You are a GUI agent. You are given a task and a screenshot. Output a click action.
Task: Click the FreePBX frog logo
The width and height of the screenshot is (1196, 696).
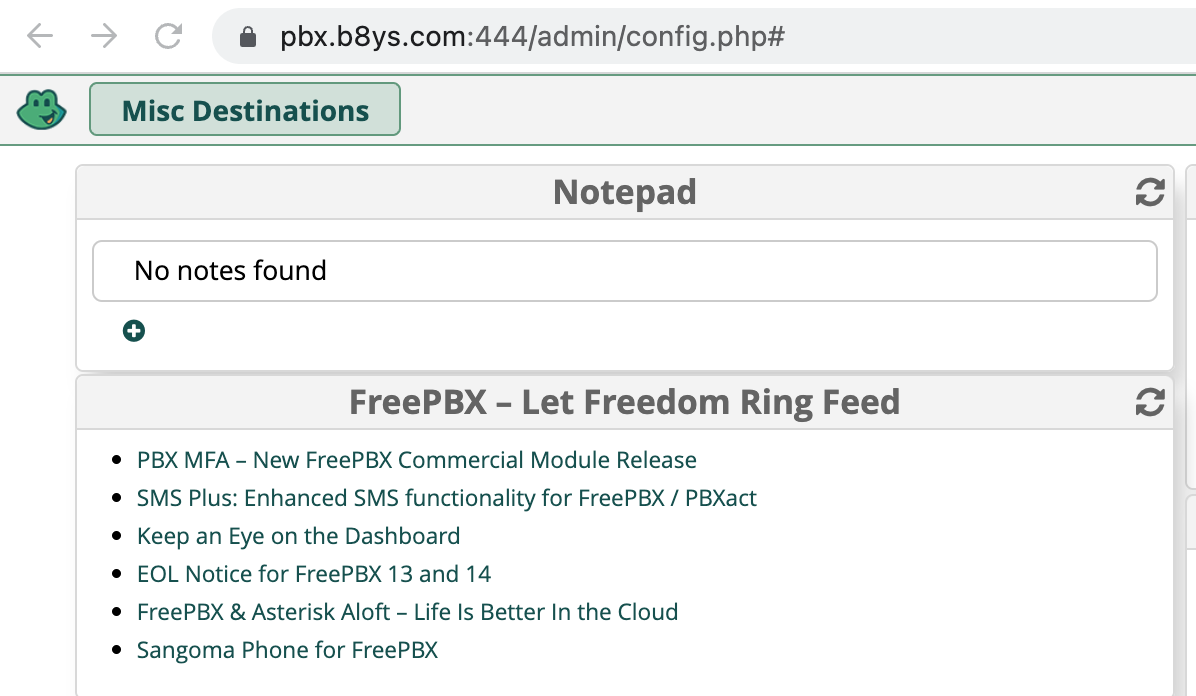41,109
